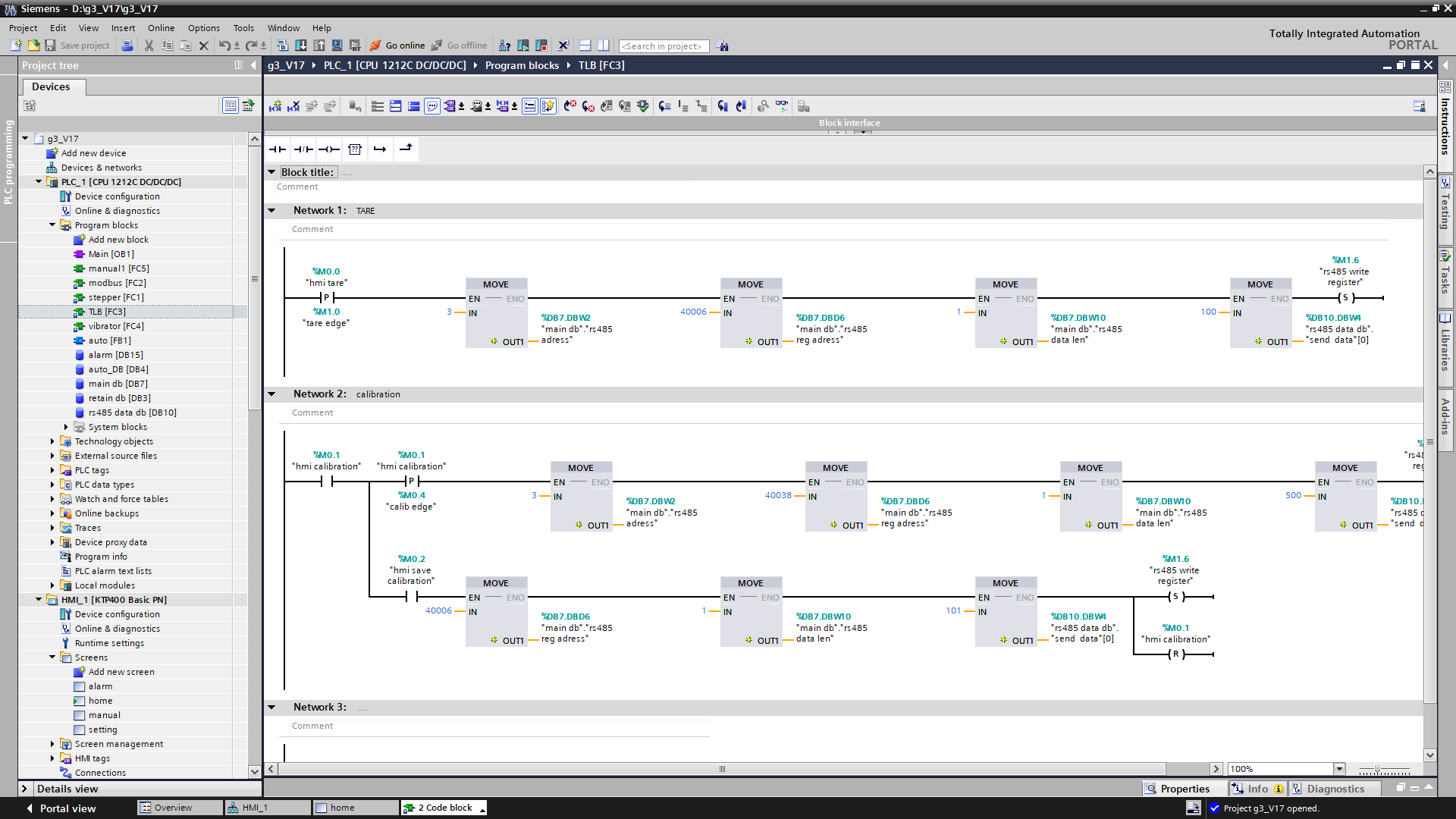1456x819 pixels.
Task: Toggle the favorites display in editor
Action: point(548,106)
